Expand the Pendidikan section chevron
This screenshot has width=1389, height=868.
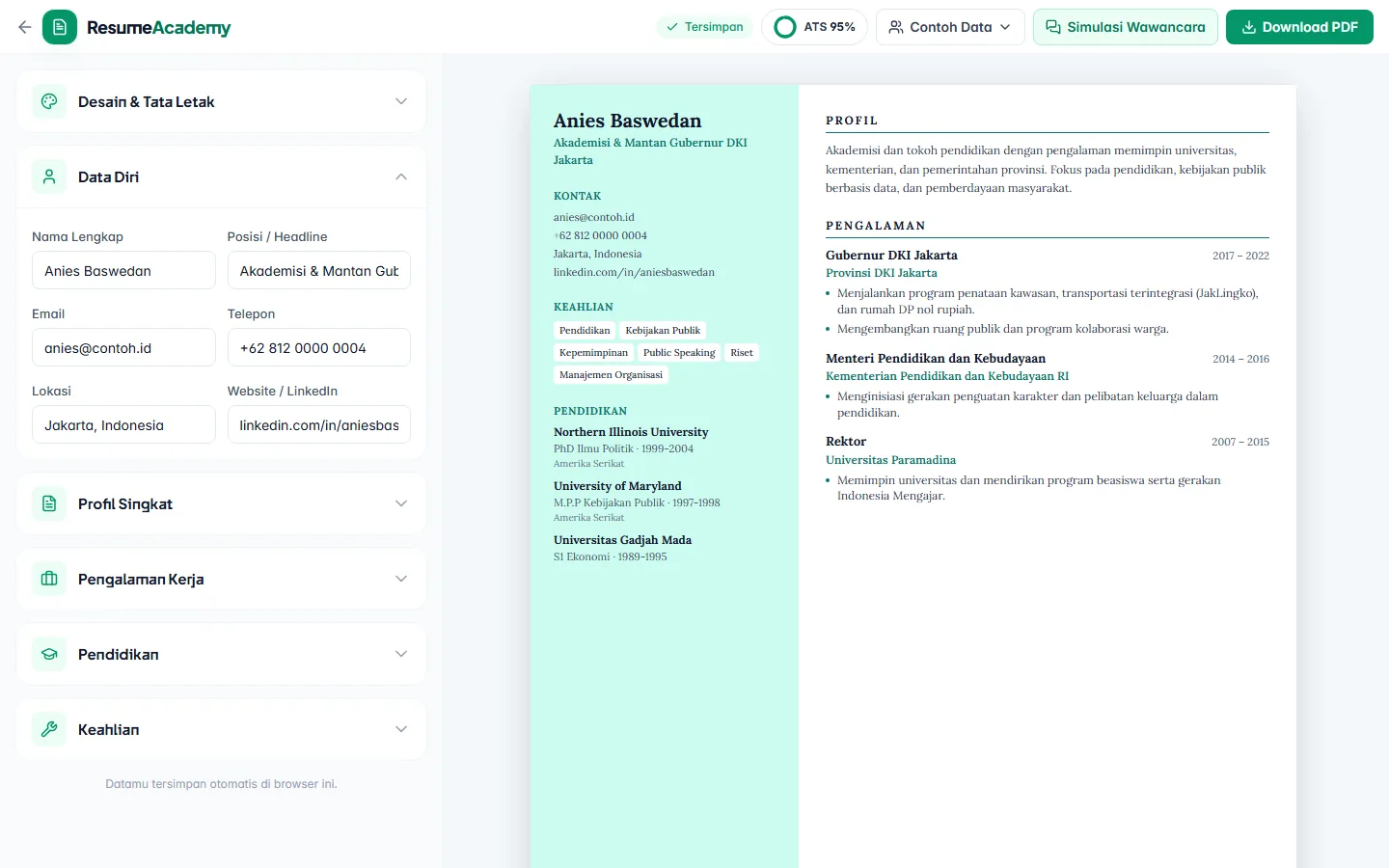[401, 654]
